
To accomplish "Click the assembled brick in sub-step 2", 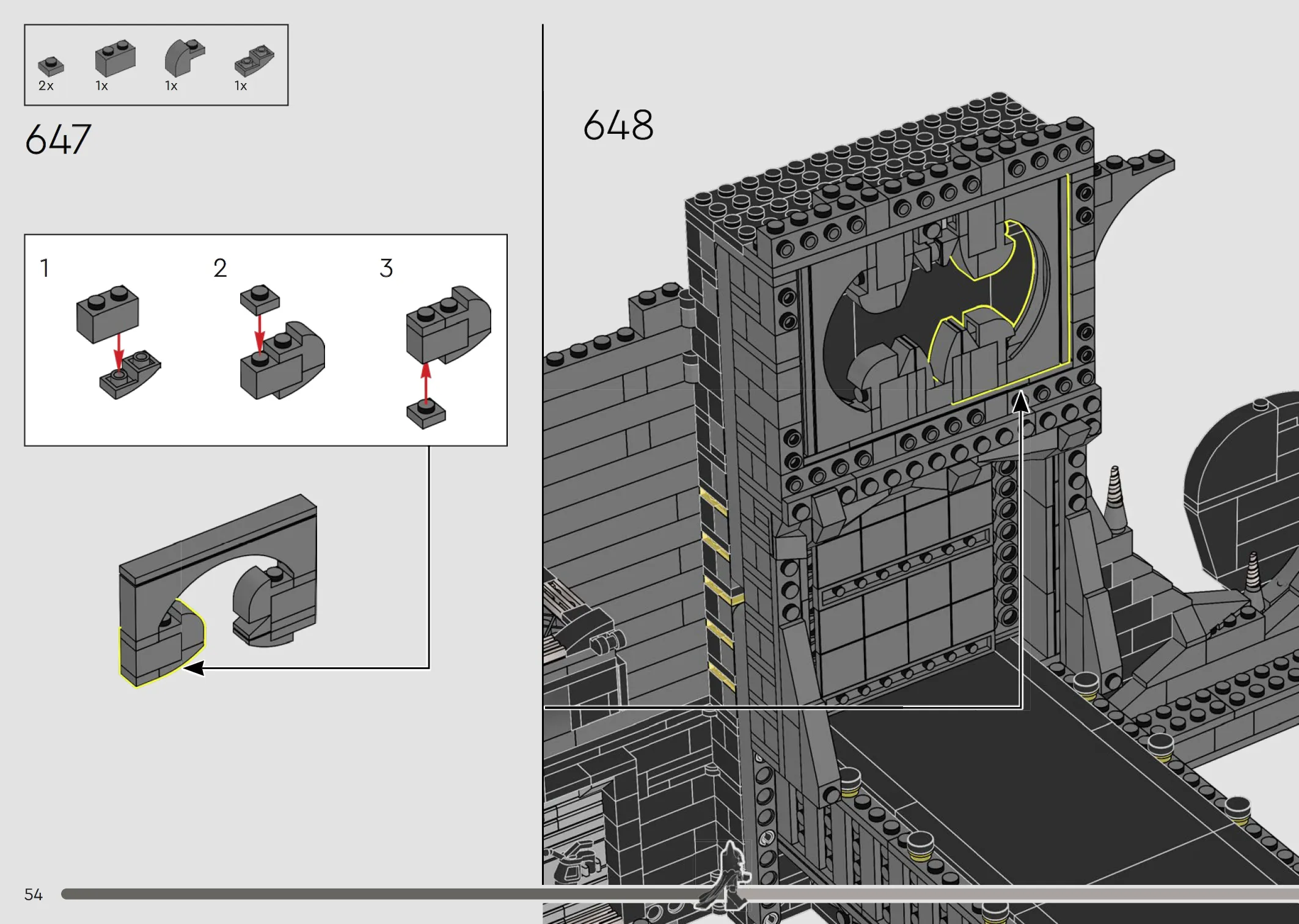I will point(282,361).
